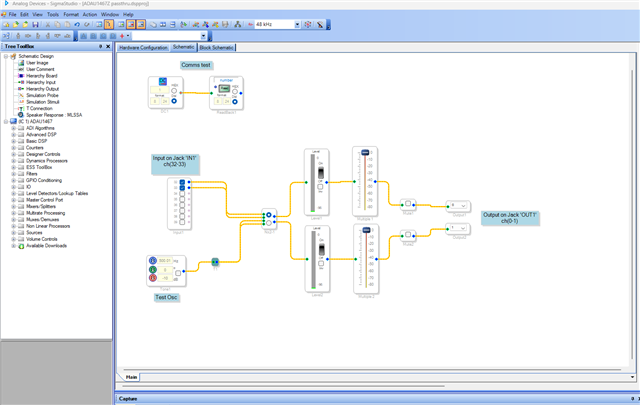Click the schematic vertical scrollbar
Screen dimensions: 640x405
[633, 216]
